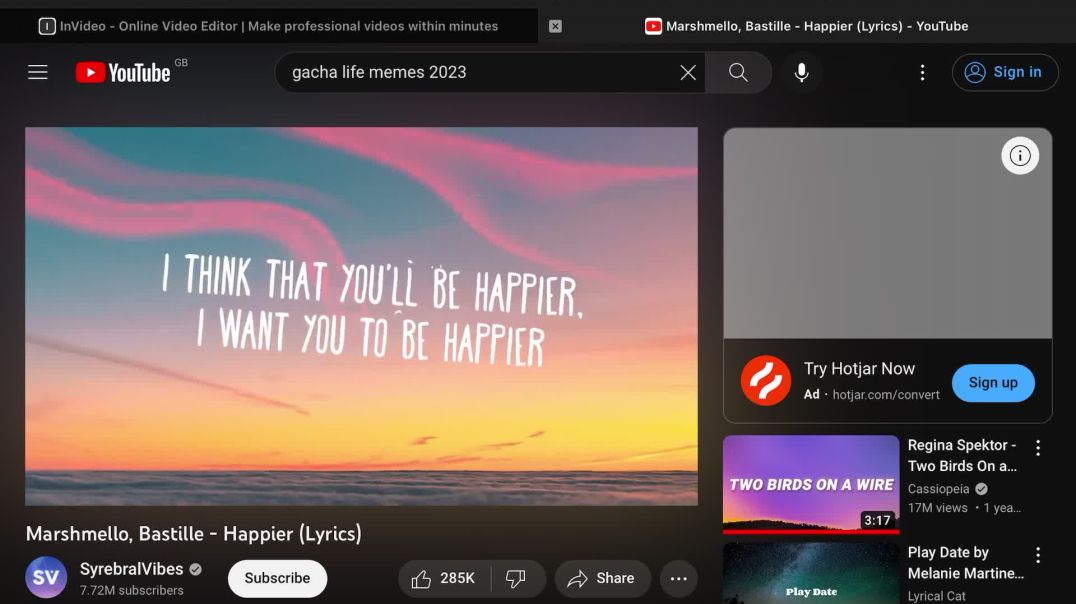Switch to the InVideo Online Video Editor tab
Screen dimensions: 1076x604
tap(268, 26)
